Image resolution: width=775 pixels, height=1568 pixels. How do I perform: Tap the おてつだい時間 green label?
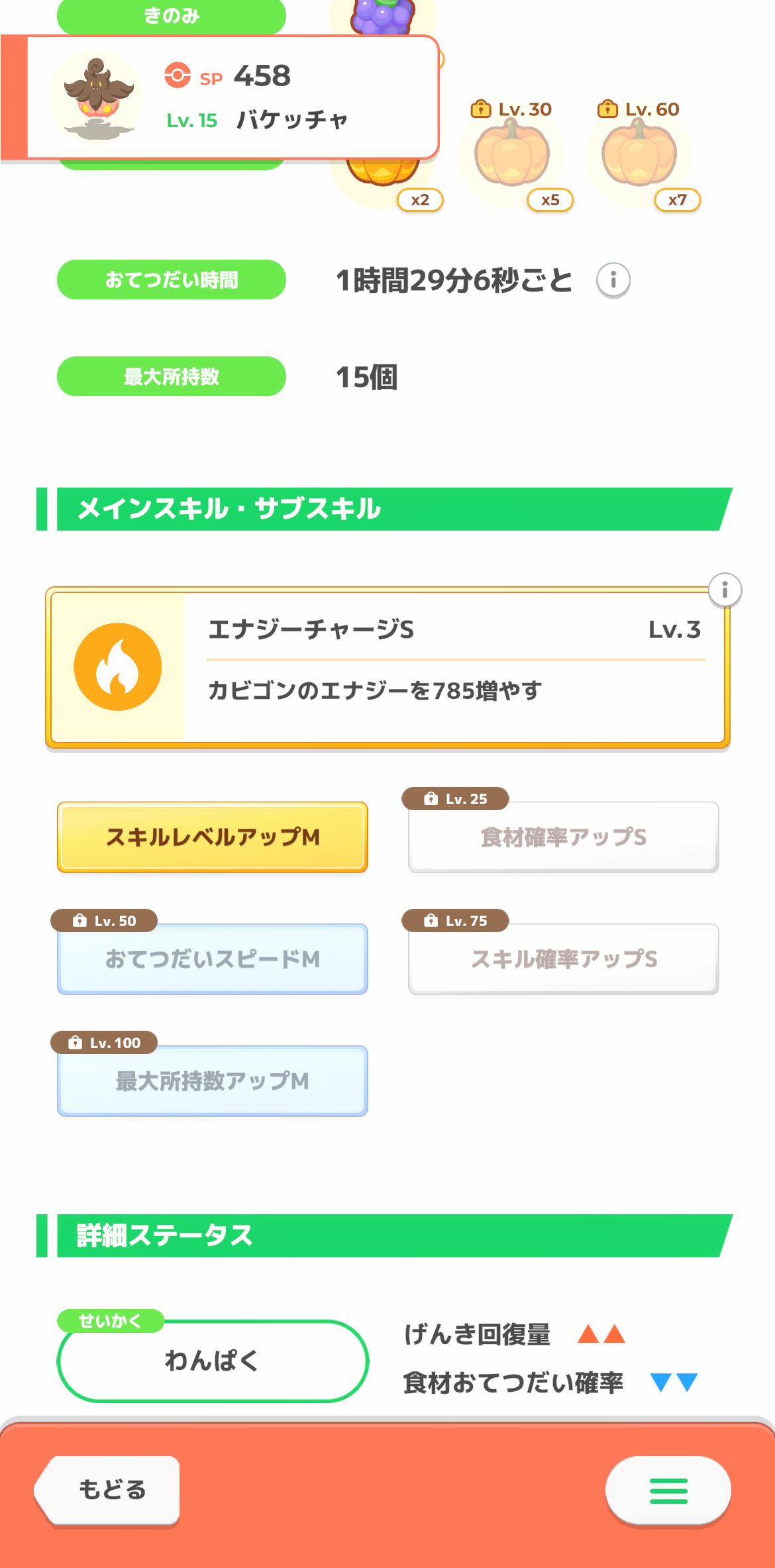pyautogui.click(x=172, y=280)
